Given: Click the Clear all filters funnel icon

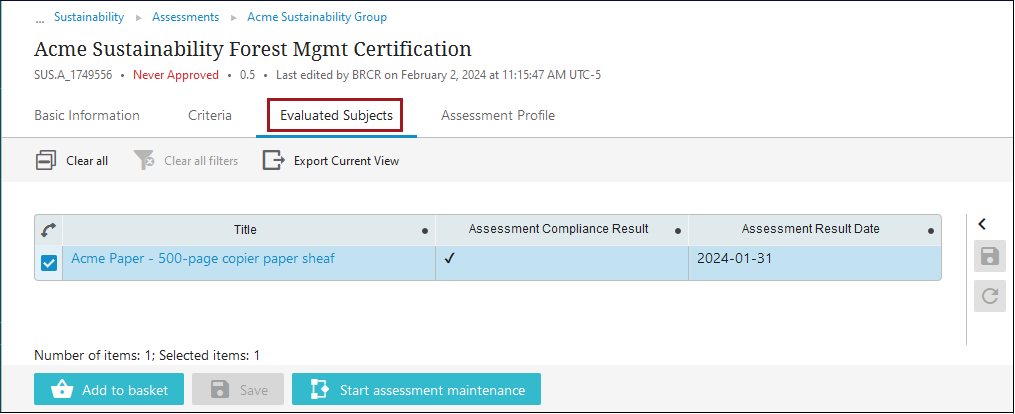Looking at the screenshot, I should (145, 160).
